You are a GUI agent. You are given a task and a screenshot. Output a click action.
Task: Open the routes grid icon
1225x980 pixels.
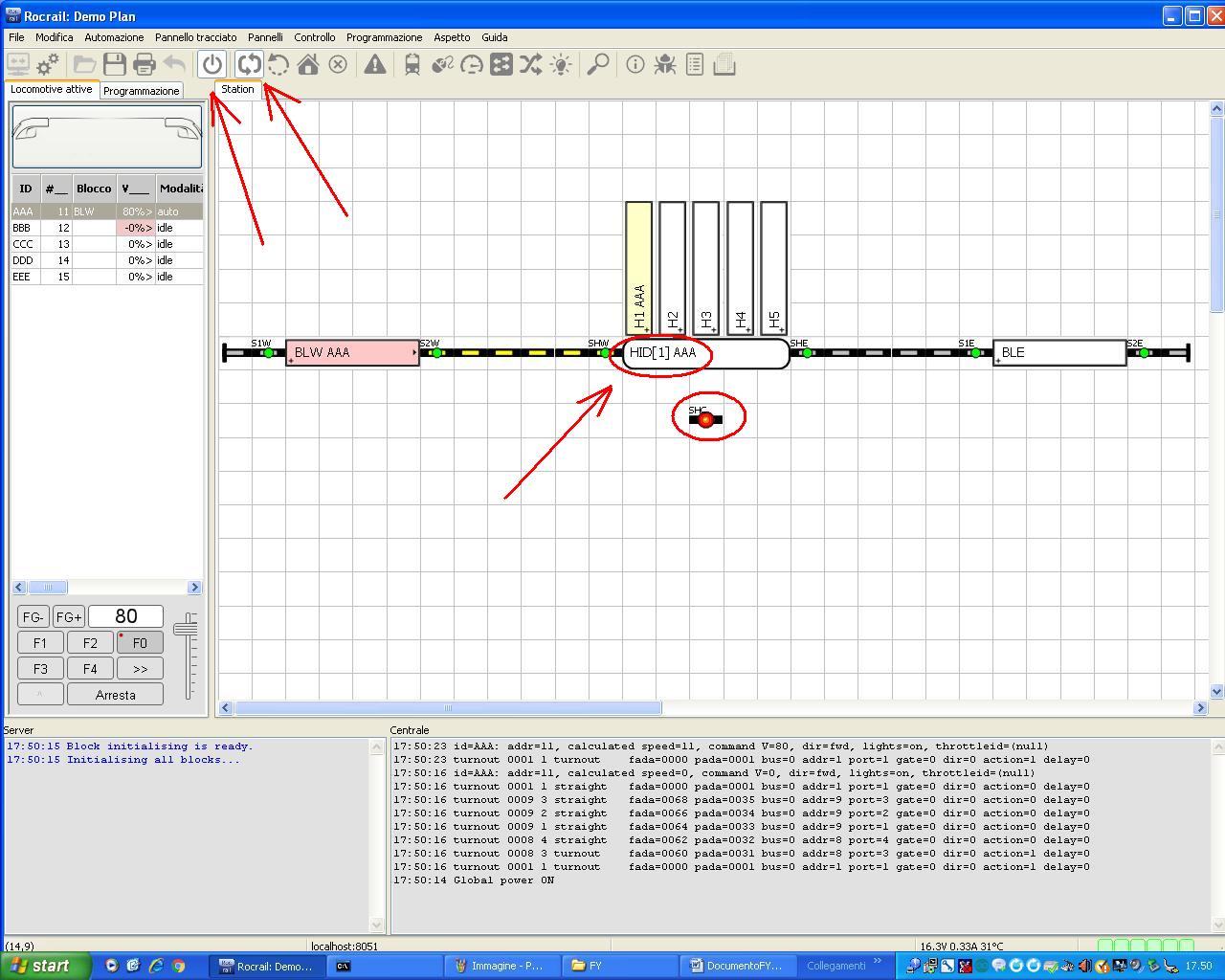pos(501,65)
